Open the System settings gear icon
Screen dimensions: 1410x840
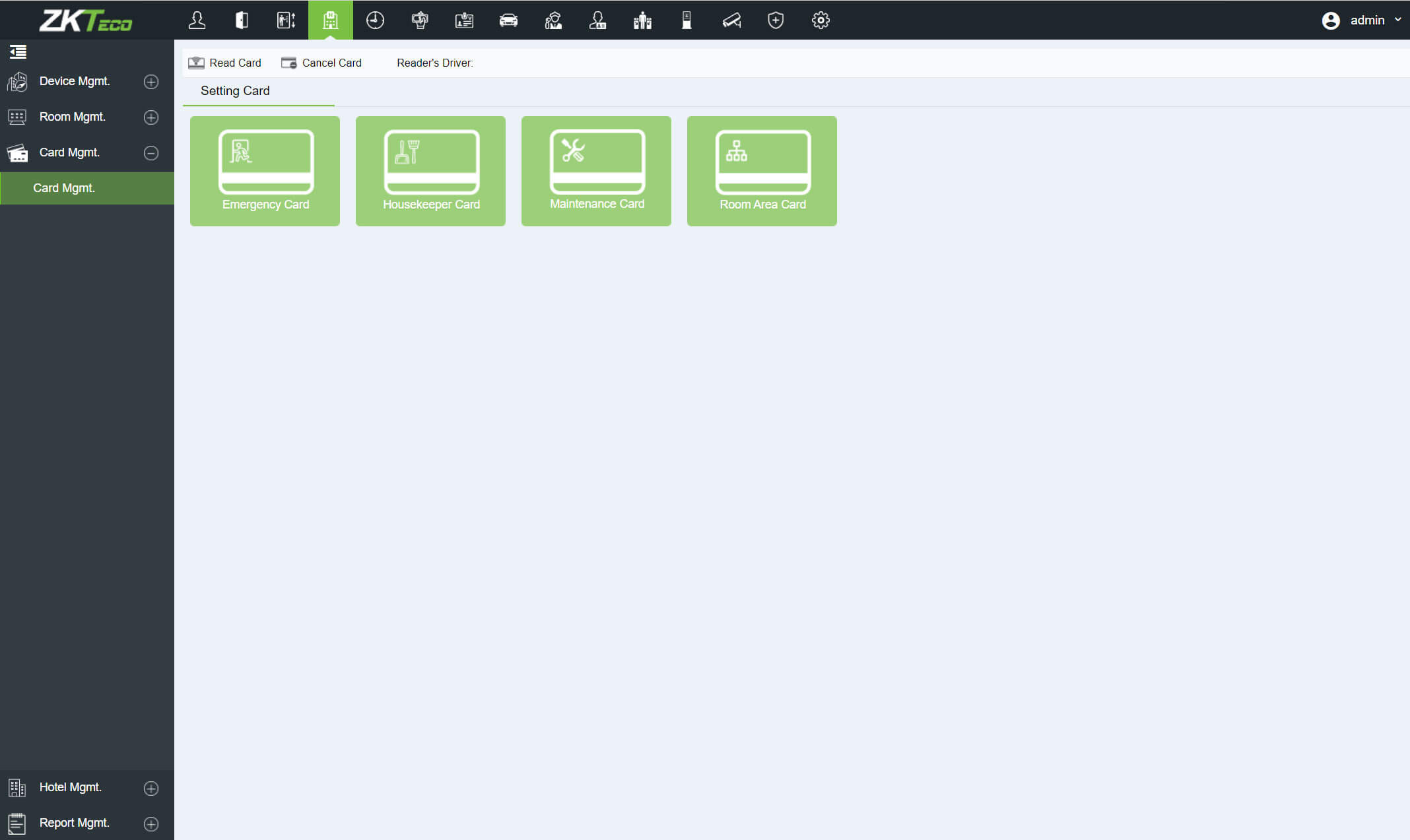click(x=821, y=20)
